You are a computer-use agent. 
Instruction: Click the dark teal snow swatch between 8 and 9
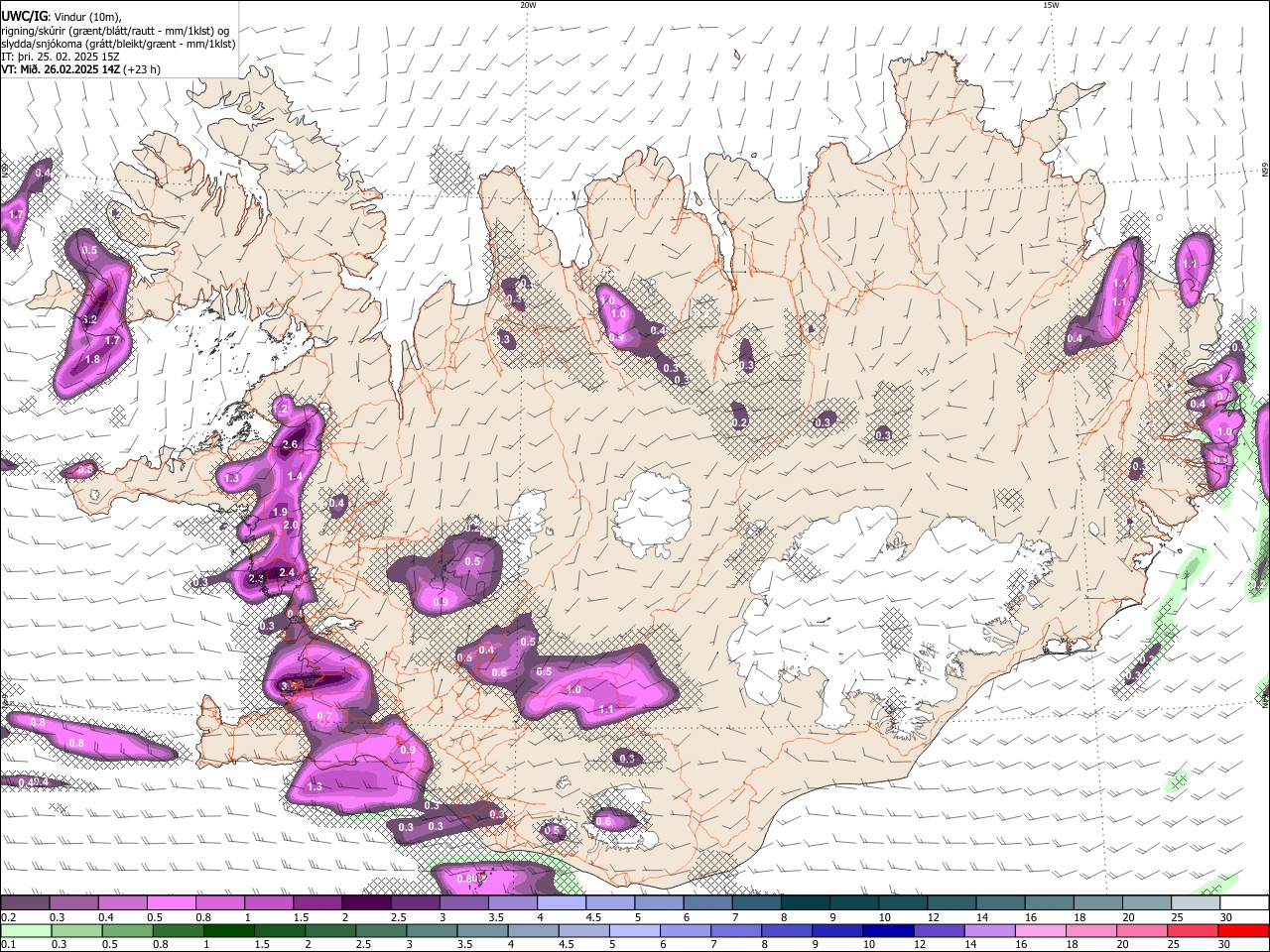pos(806,903)
